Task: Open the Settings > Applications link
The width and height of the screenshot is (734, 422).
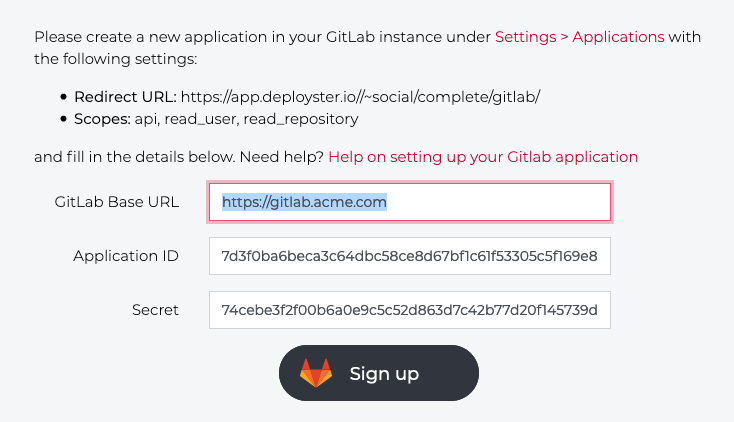Action: 580,37
